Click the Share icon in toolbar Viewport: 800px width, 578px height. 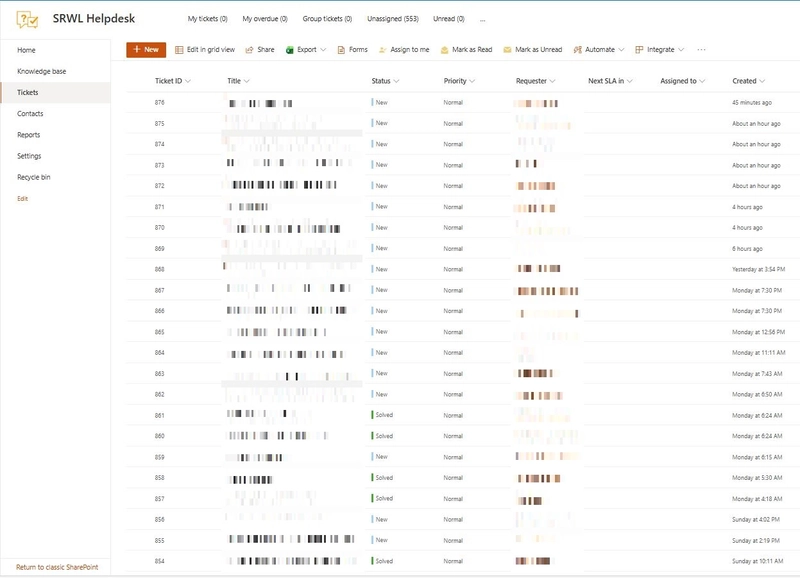[x=250, y=50]
